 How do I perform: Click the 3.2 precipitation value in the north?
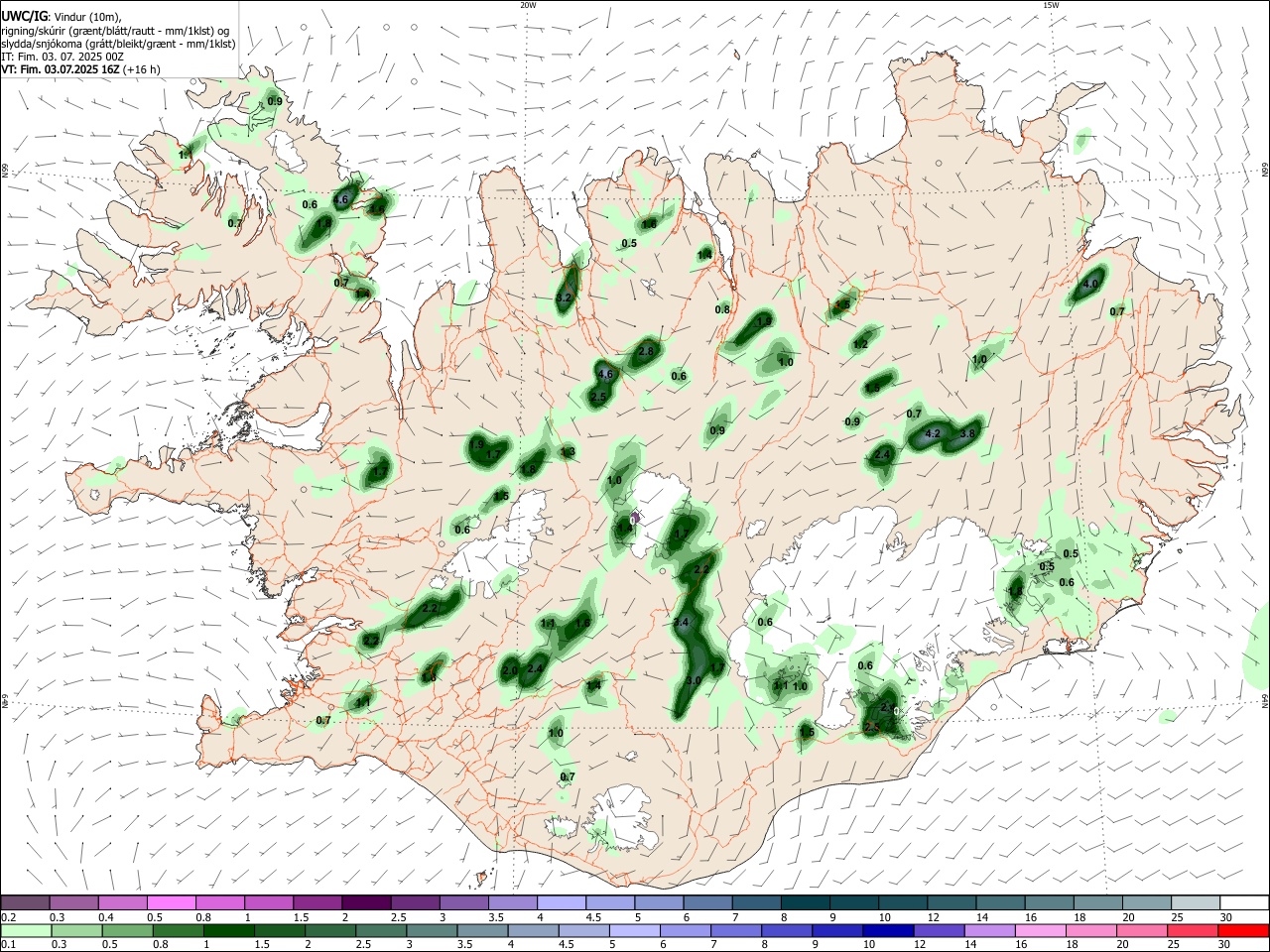(x=565, y=297)
